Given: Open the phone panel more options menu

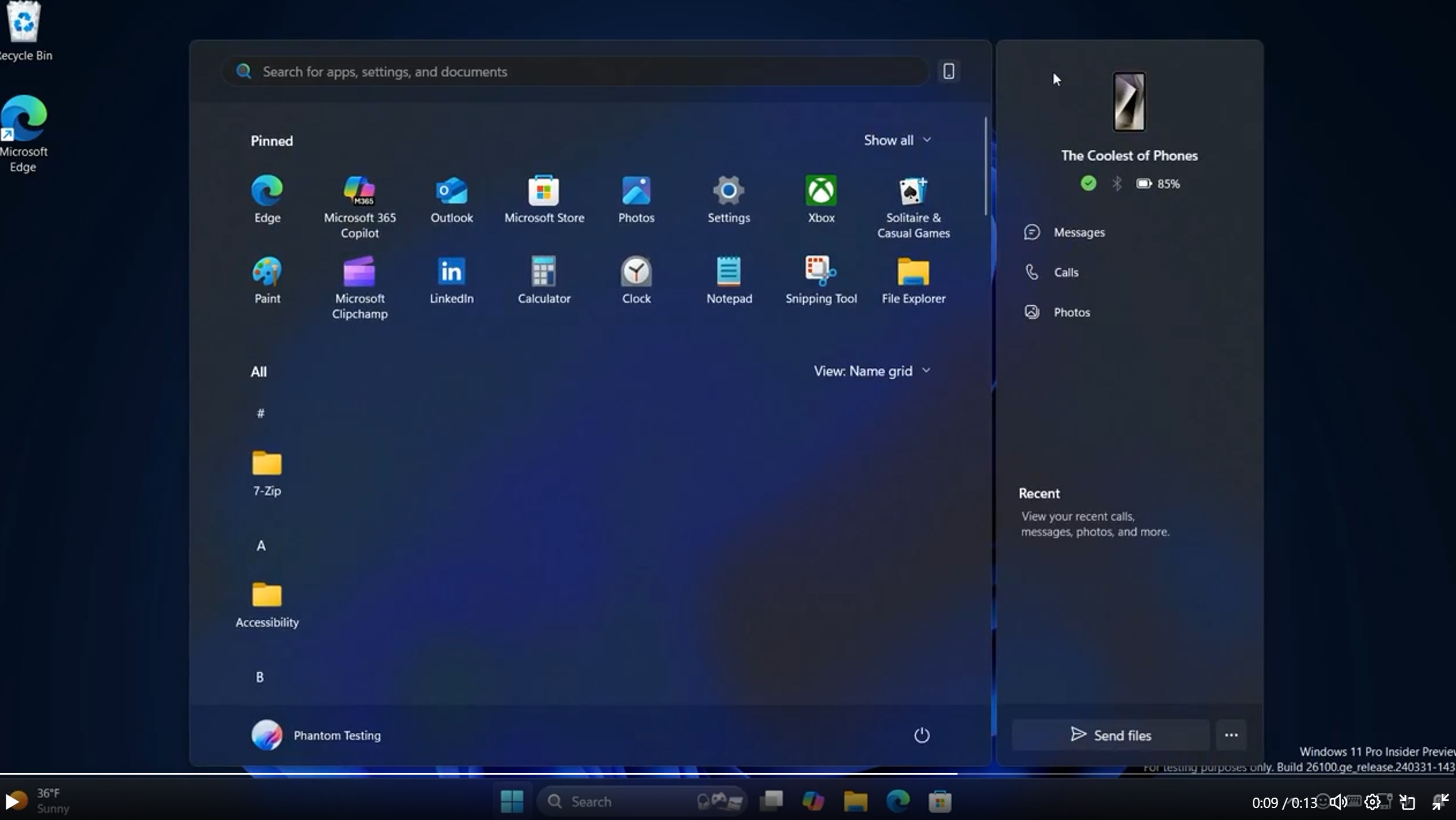Looking at the screenshot, I should [1231, 735].
